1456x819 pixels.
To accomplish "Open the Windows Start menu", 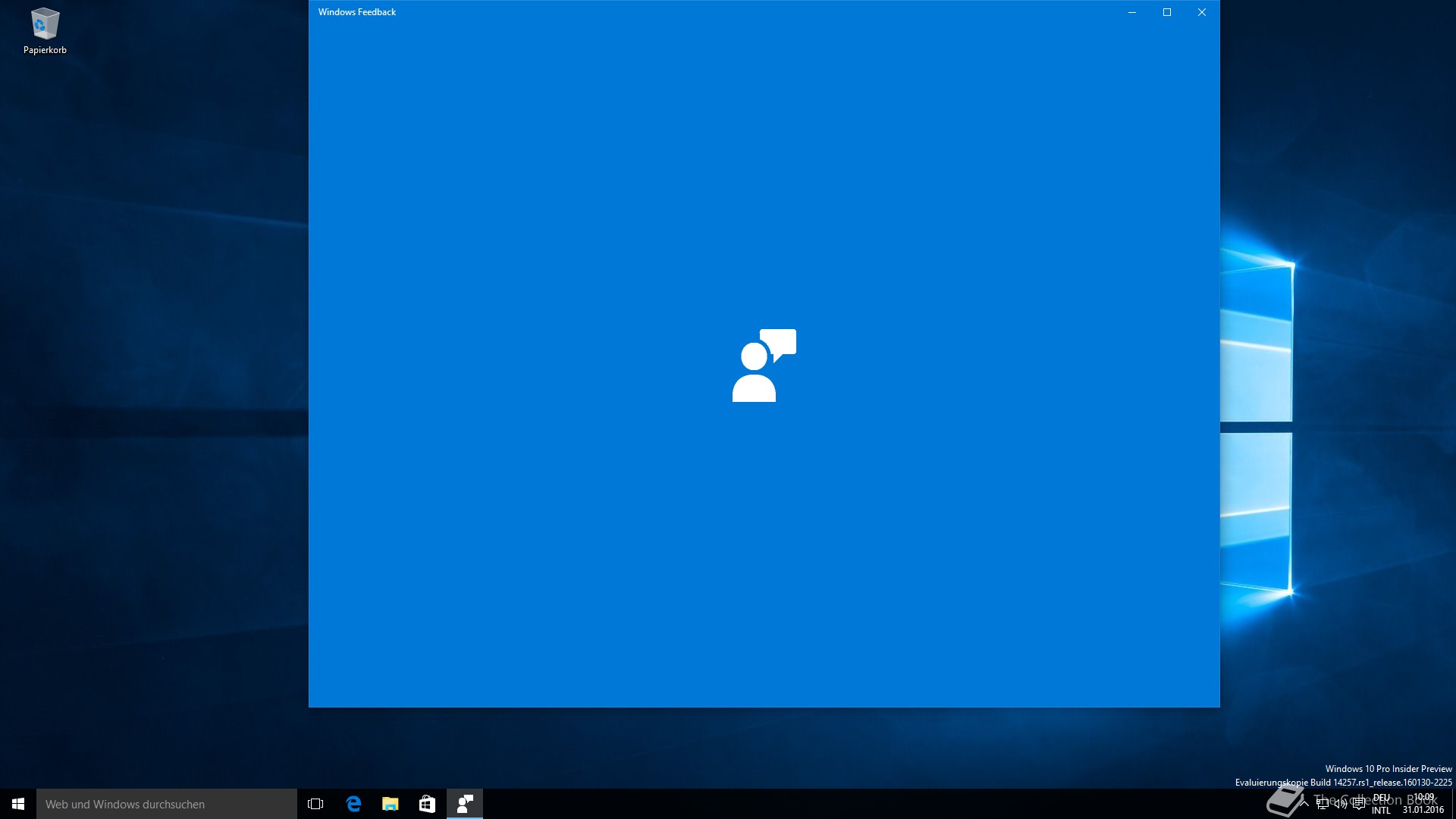I will pos(18,804).
